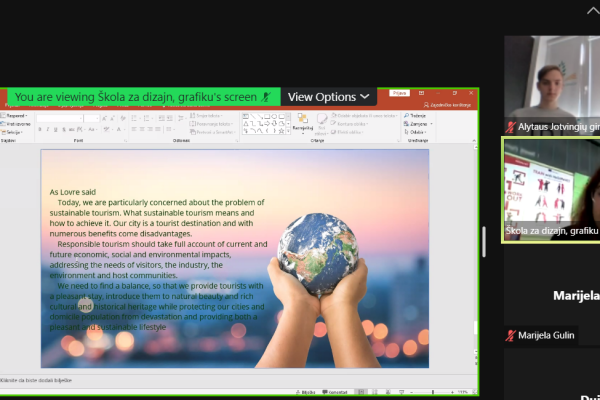Open columns dropdown in paragraph group
600x400 pixels.
170,129
